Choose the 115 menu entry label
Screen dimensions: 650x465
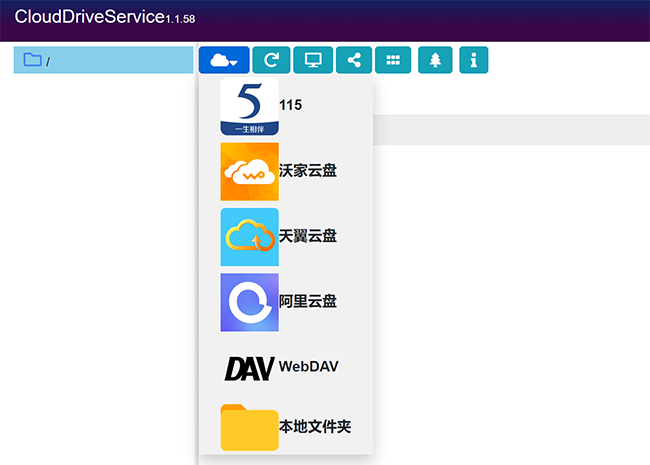click(x=291, y=105)
